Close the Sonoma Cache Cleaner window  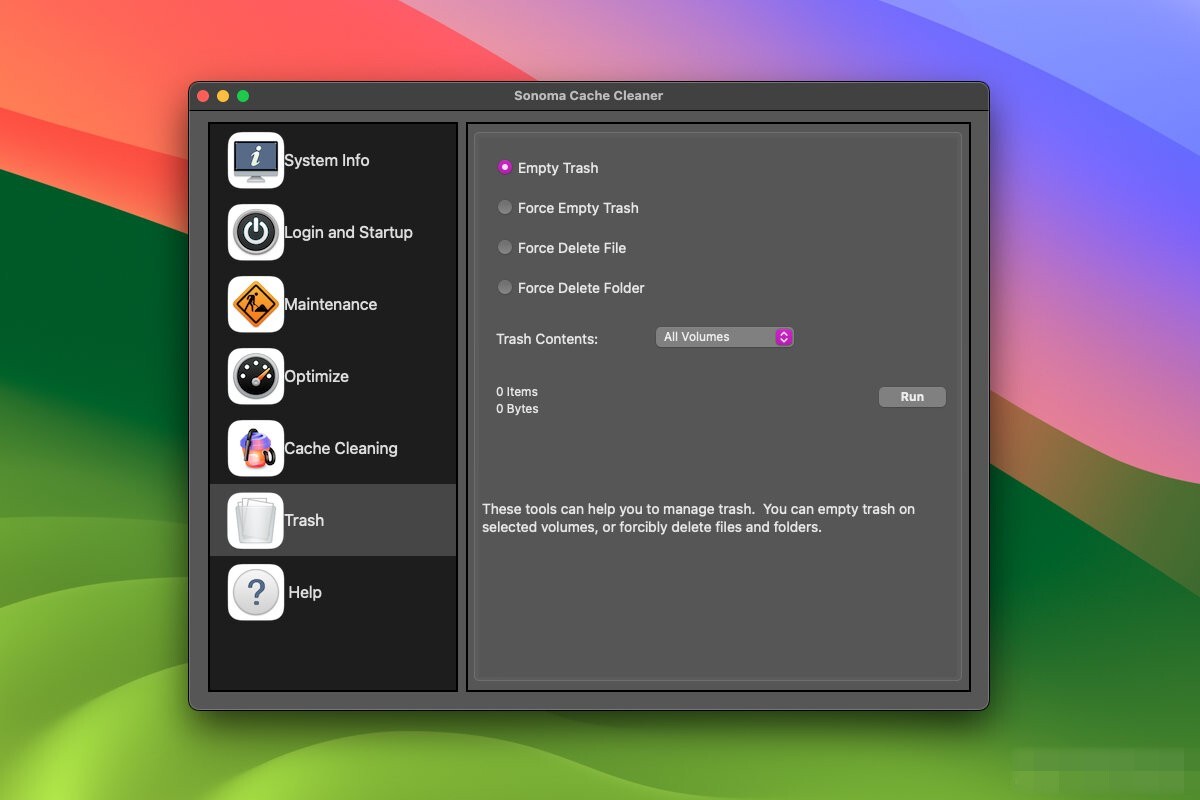pyautogui.click(x=203, y=96)
